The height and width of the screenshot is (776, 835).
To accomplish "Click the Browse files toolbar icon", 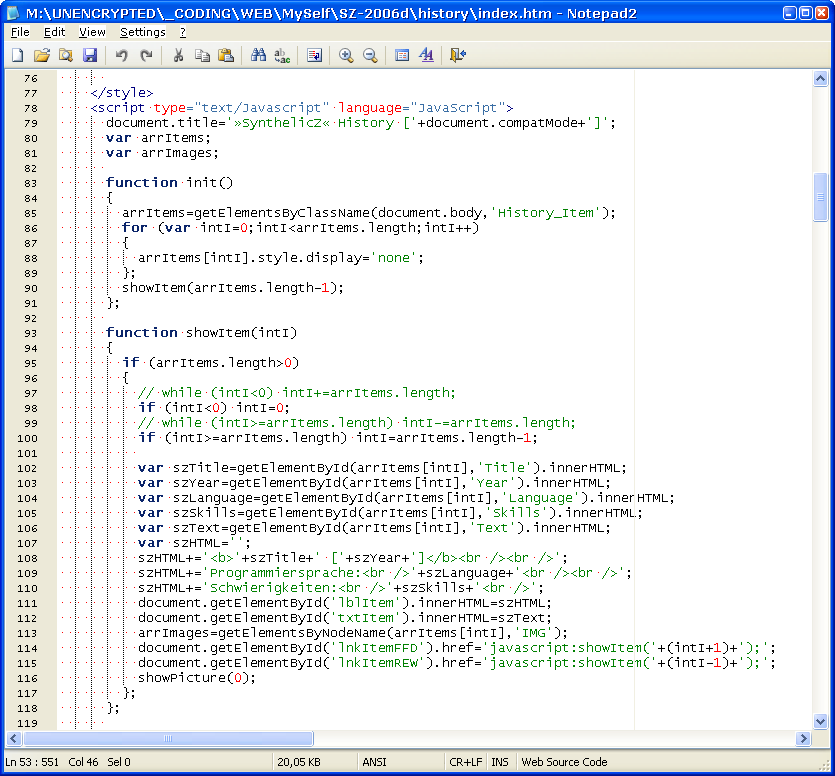I will click(x=66, y=55).
